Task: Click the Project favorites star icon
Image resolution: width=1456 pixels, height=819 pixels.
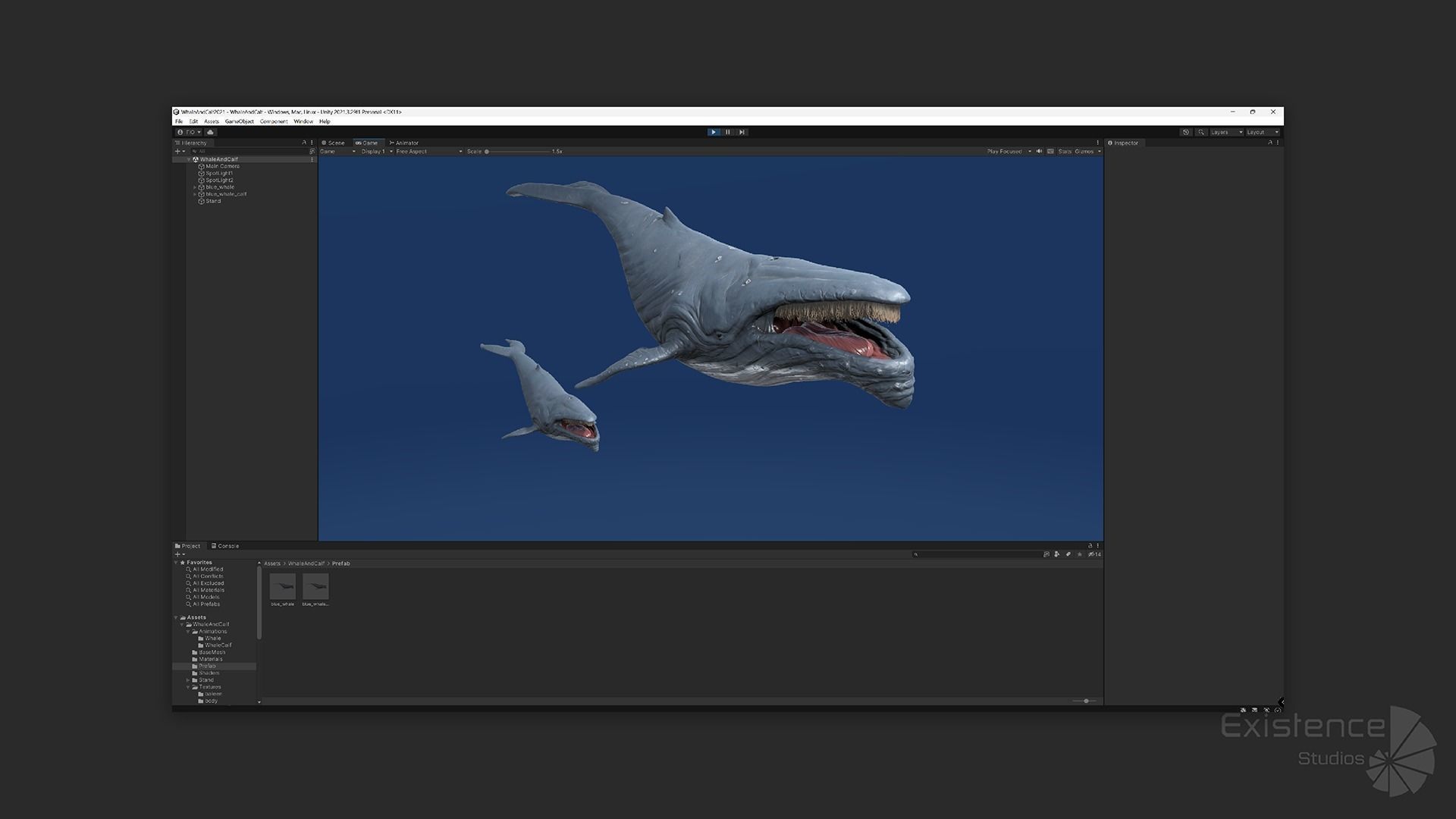Action: [x=1080, y=554]
